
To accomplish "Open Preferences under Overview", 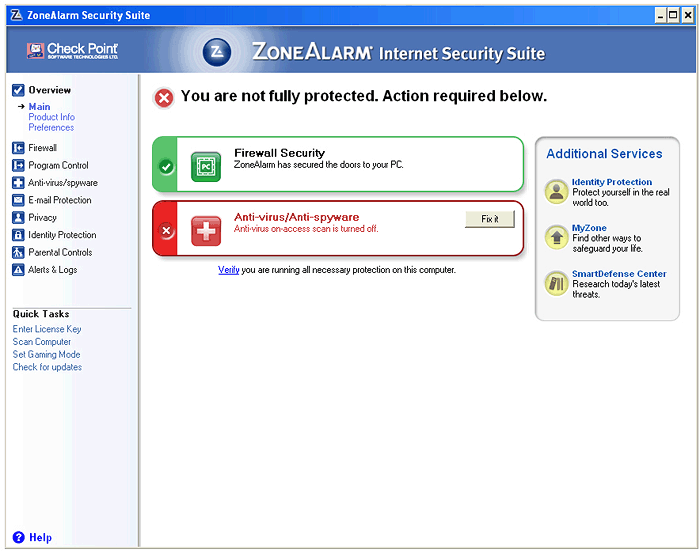I will point(51,128).
